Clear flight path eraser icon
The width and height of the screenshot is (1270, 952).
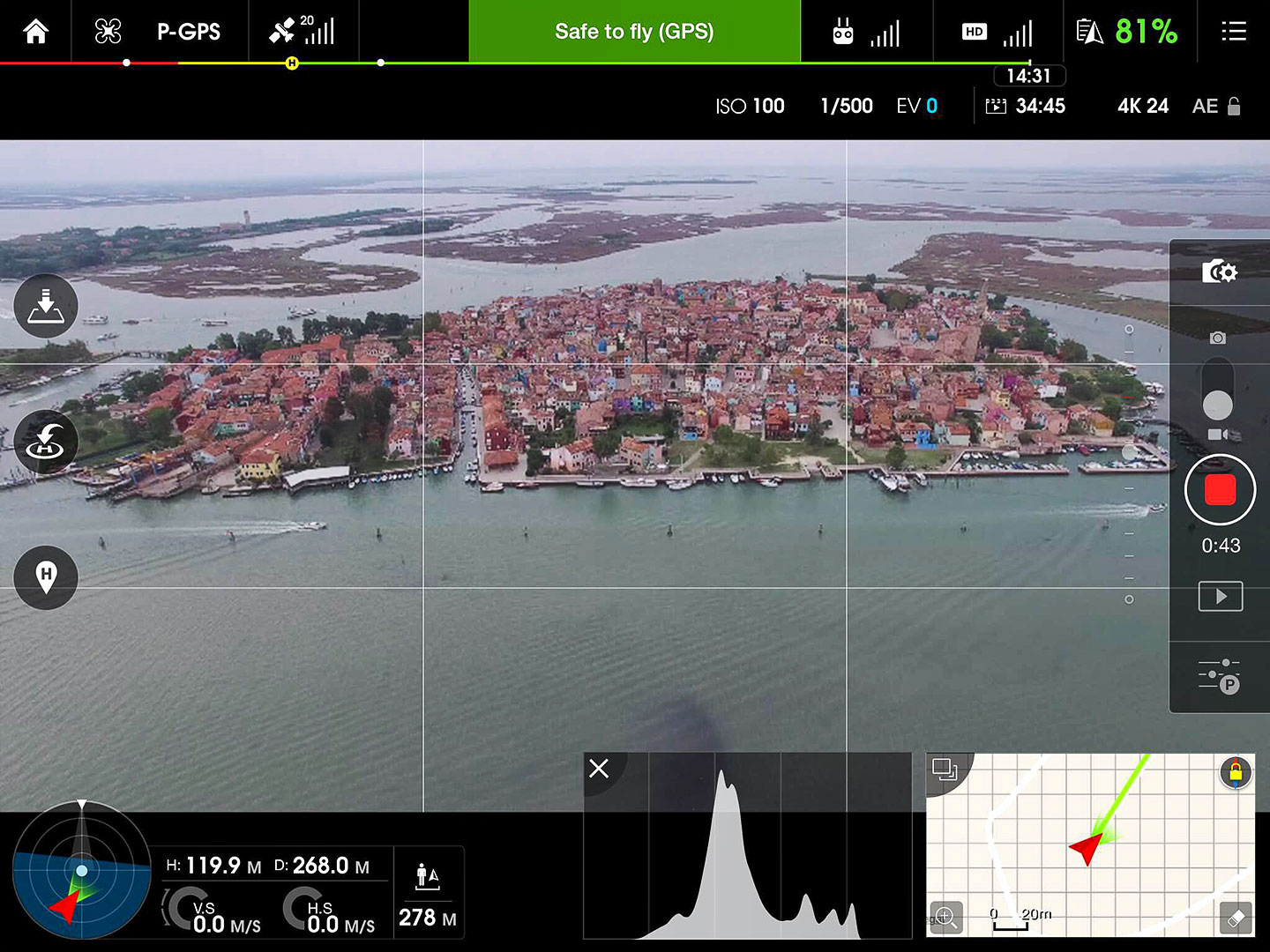click(x=1236, y=918)
